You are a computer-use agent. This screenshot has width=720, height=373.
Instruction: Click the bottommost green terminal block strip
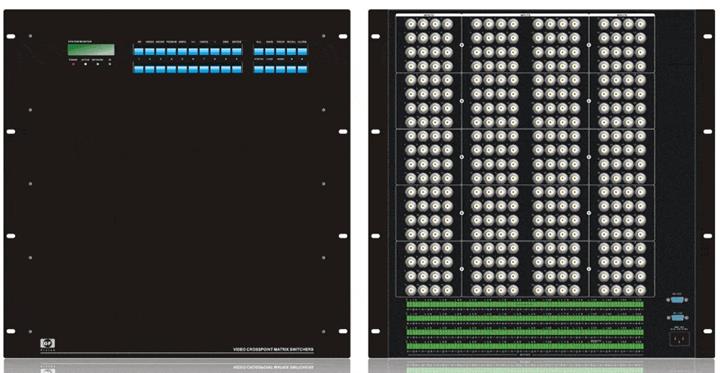point(524,346)
